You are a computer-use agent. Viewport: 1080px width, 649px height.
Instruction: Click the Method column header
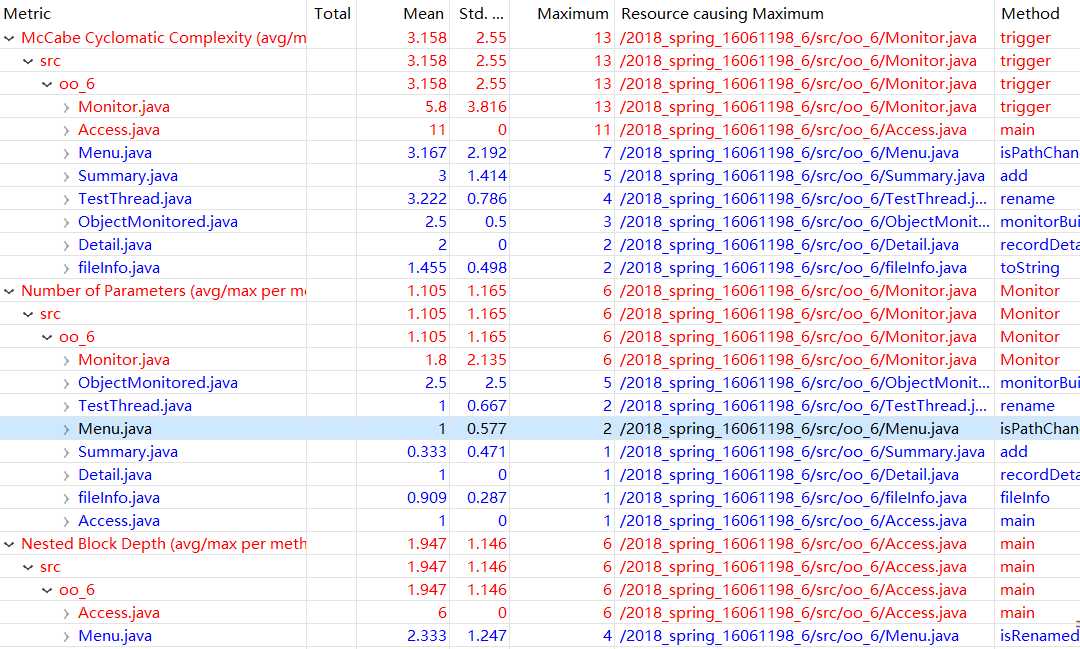(x=1030, y=14)
